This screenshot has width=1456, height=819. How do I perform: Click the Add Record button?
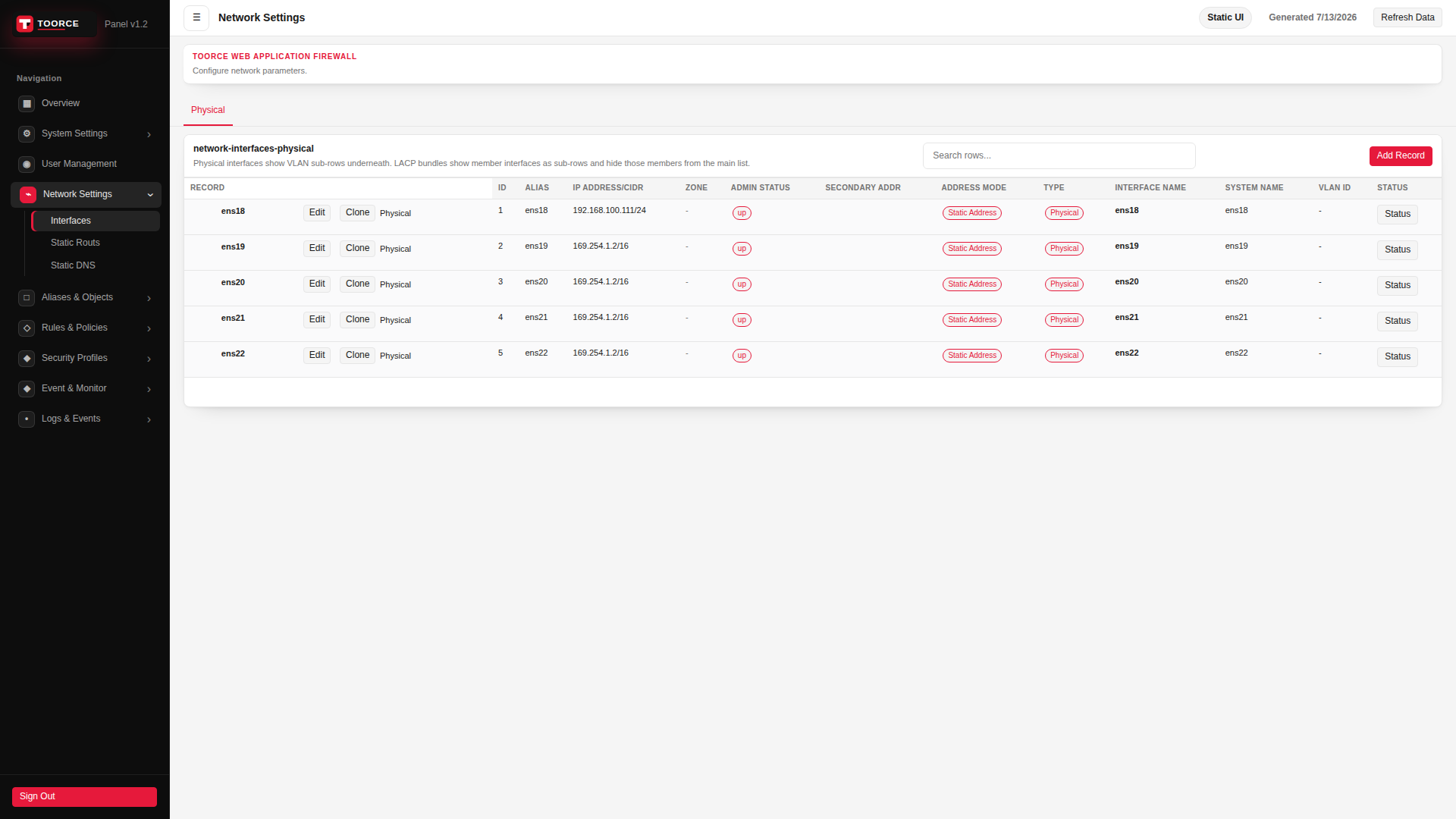click(x=1401, y=155)
